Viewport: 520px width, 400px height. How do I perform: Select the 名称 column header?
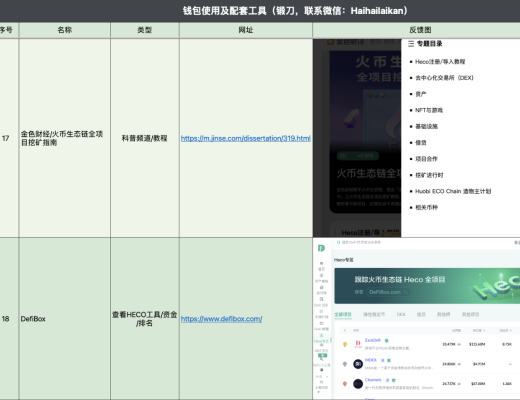pos(65,30)
